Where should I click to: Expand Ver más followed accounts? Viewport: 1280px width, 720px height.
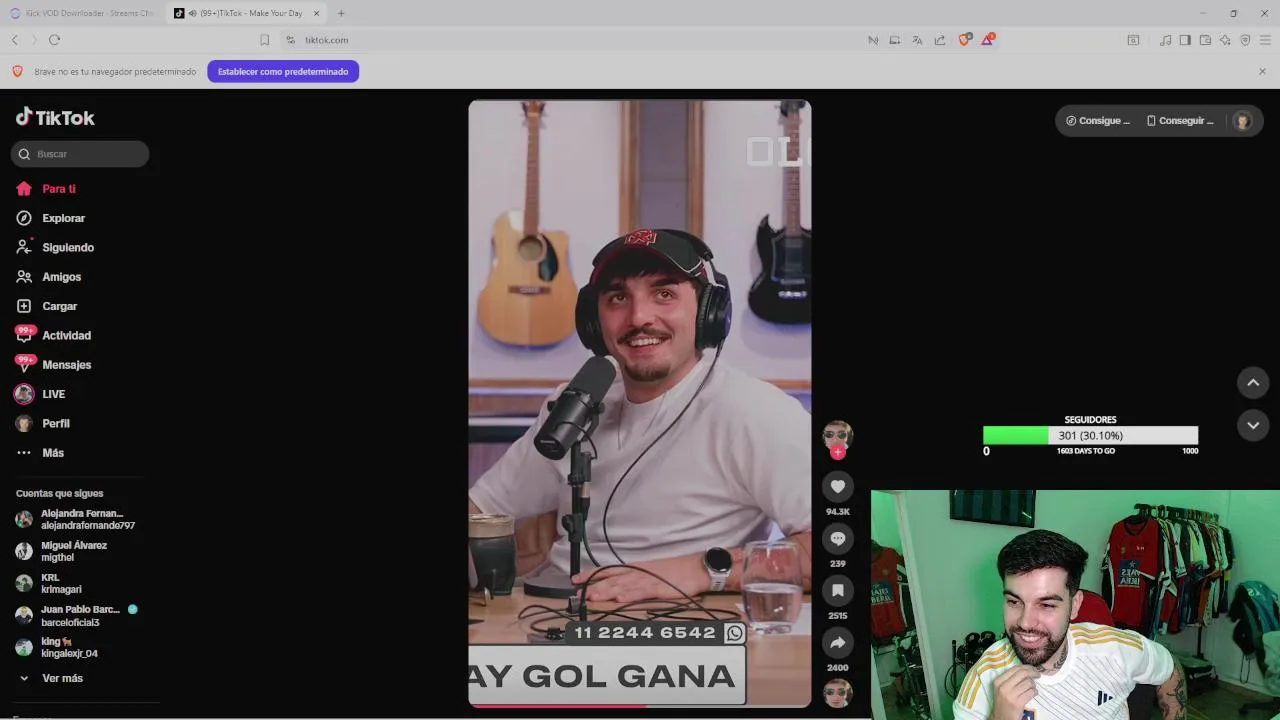[x=50, y=678]
